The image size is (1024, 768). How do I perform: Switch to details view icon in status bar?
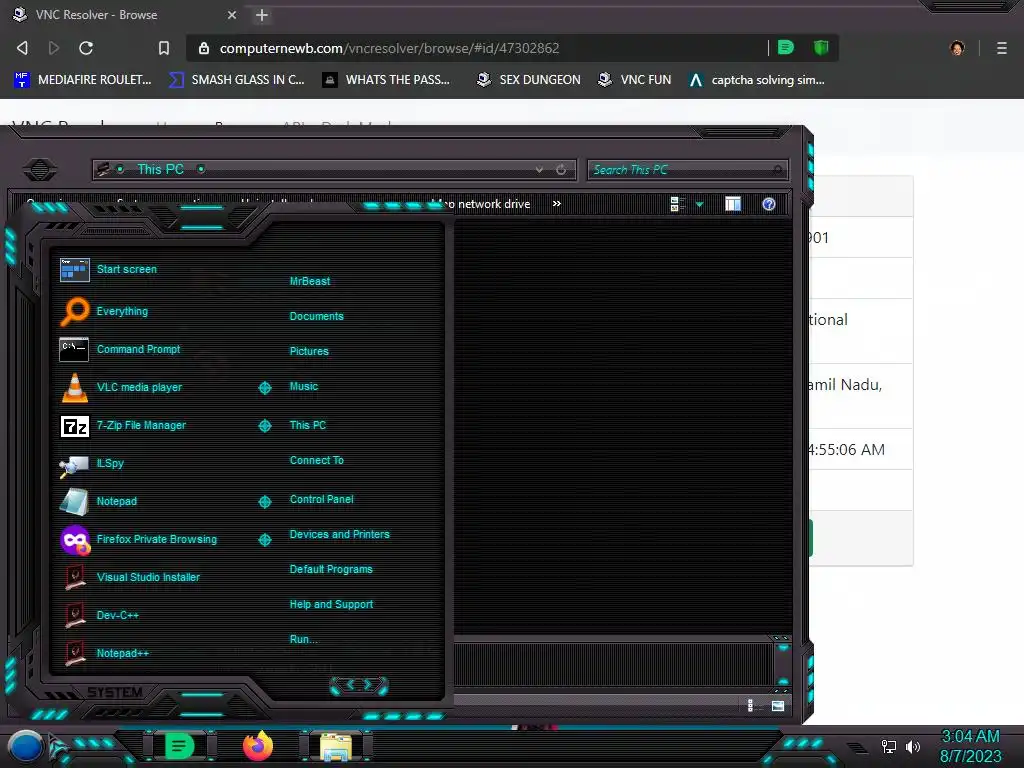pos(750,705)
